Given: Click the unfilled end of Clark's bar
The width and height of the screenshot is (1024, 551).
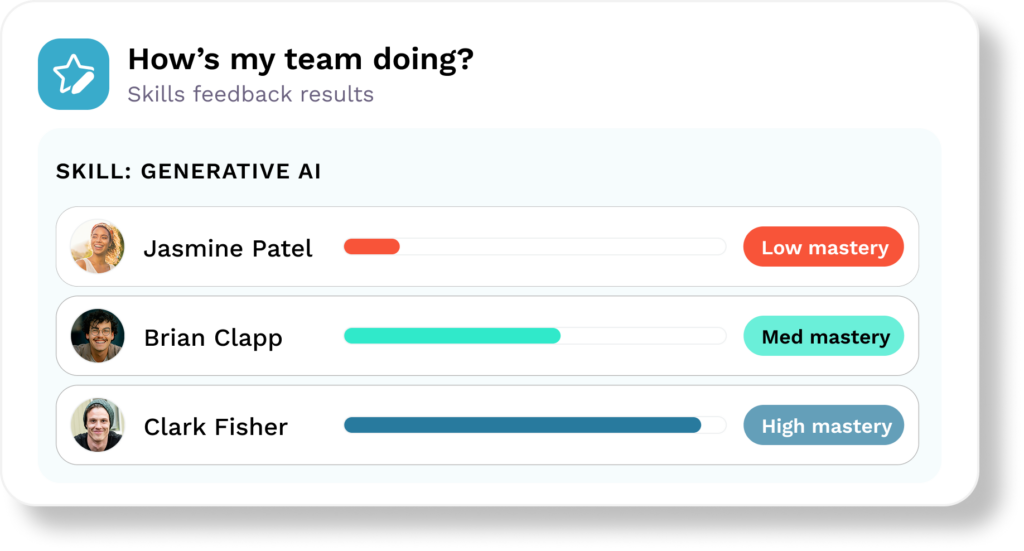Looking at the screenshot, I should 714,425.
